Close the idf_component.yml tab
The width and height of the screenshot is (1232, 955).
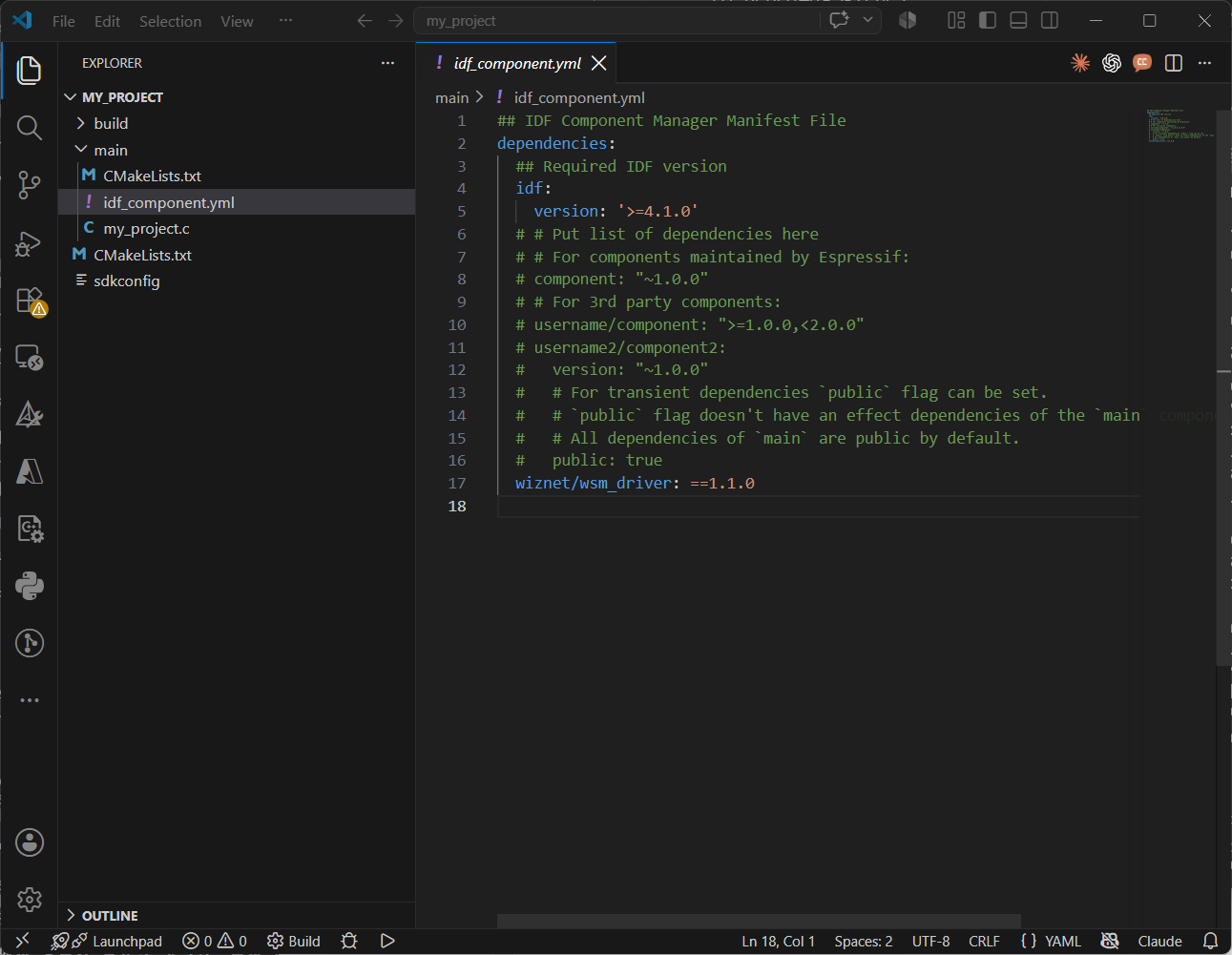coord(599,63)
